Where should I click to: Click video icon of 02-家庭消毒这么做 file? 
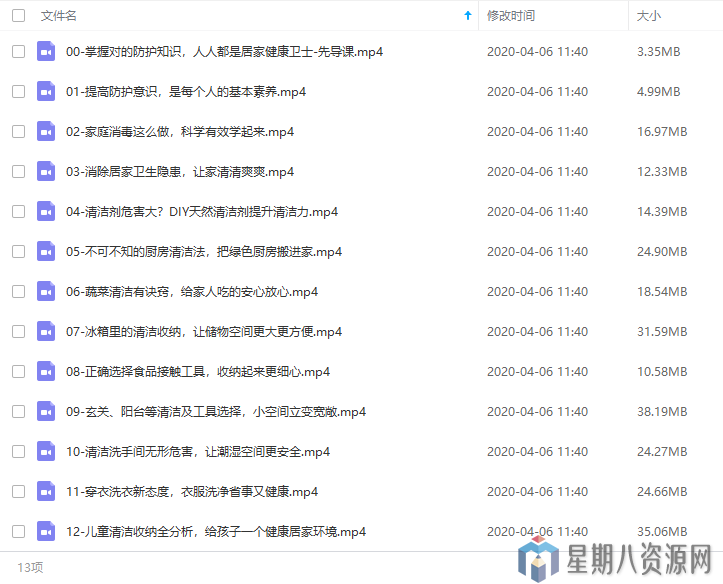tap(46, 131)
